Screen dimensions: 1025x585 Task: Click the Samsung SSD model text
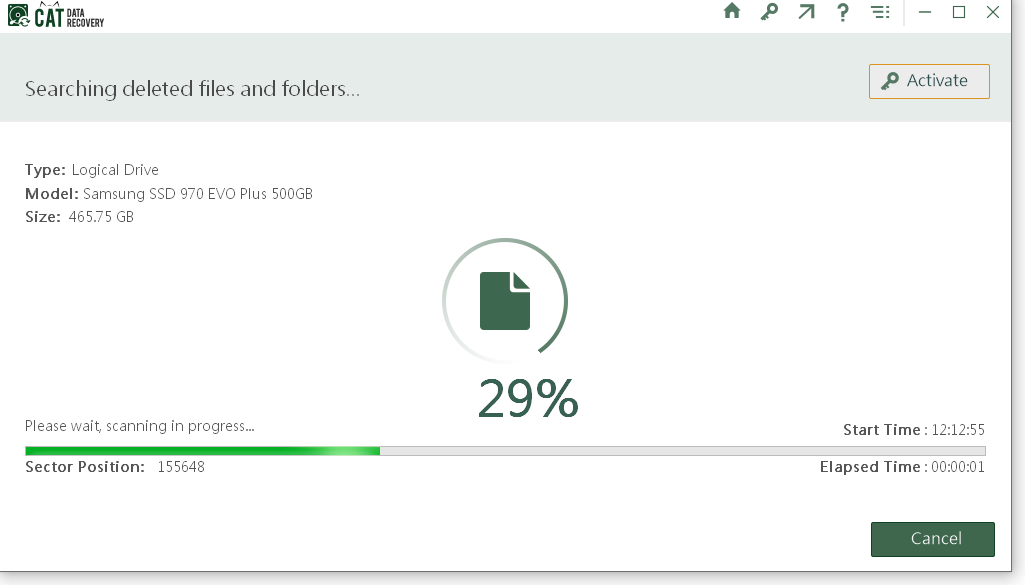(198, 194)
